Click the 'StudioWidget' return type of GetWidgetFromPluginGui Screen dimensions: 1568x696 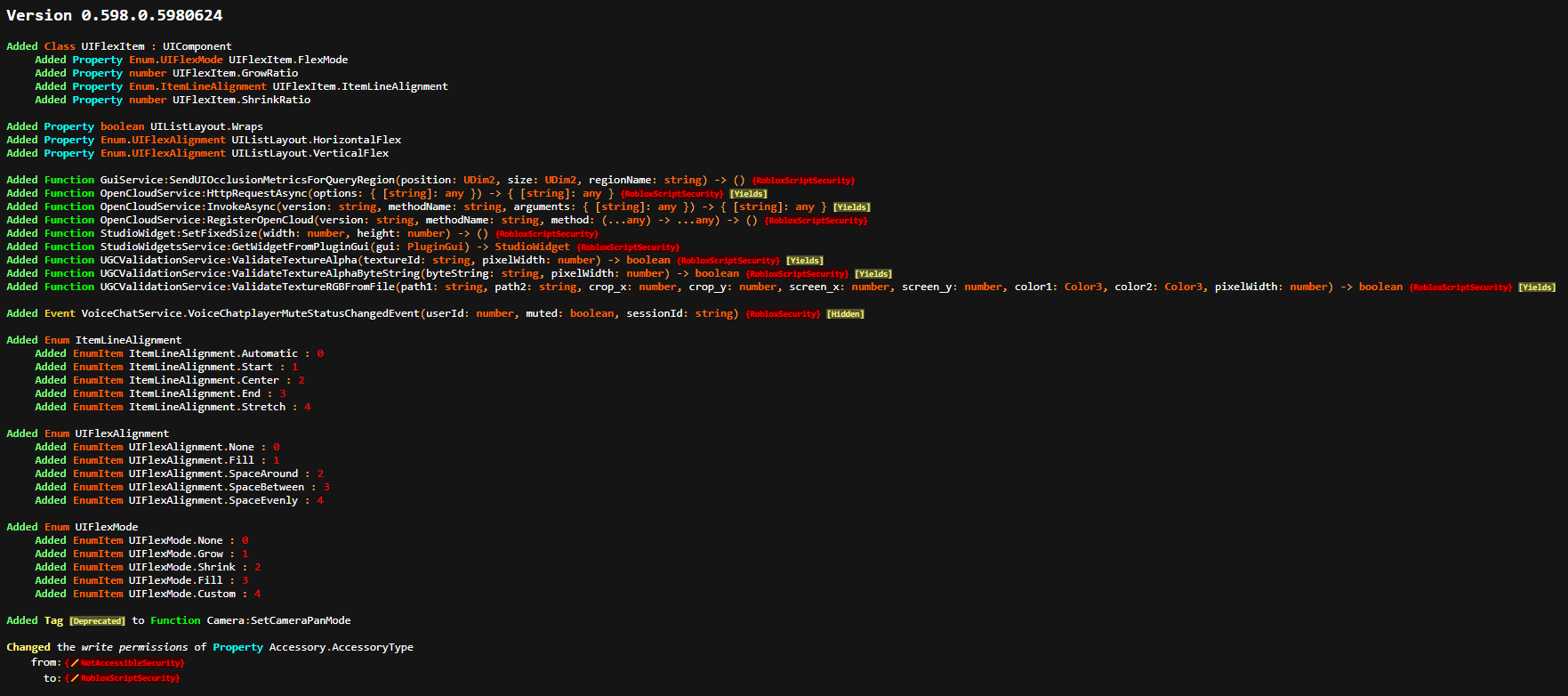point(533,247)
